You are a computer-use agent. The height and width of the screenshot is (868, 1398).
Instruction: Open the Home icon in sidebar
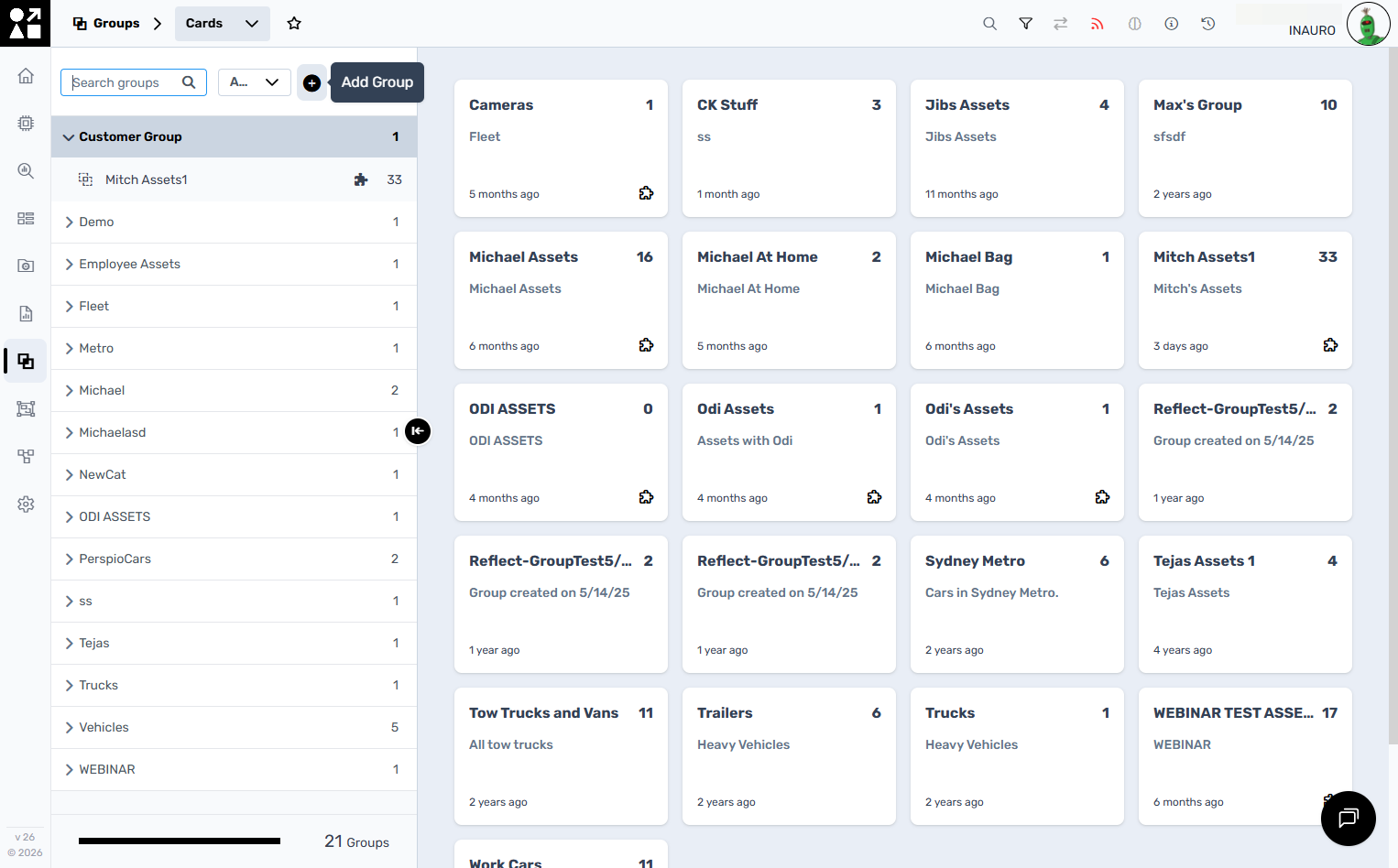pos(26,76)
